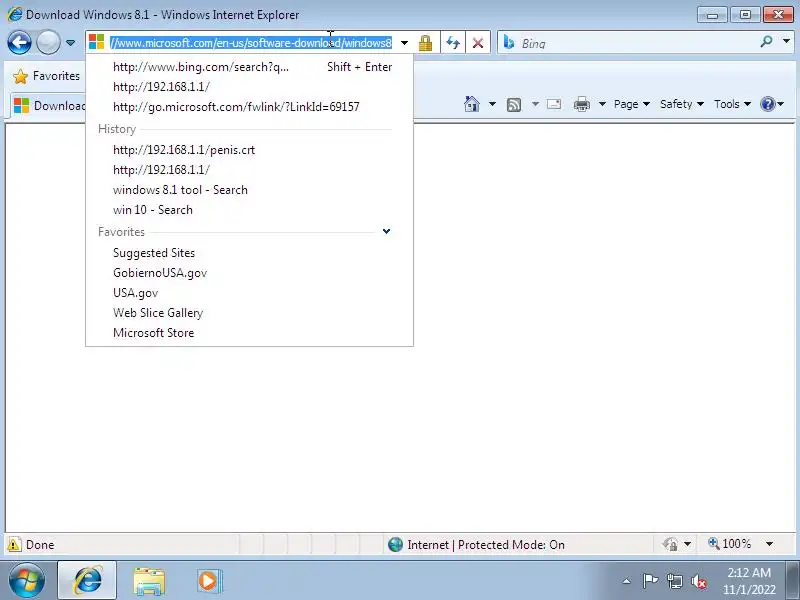Click the Bing logo in search box

coord(509,42)
